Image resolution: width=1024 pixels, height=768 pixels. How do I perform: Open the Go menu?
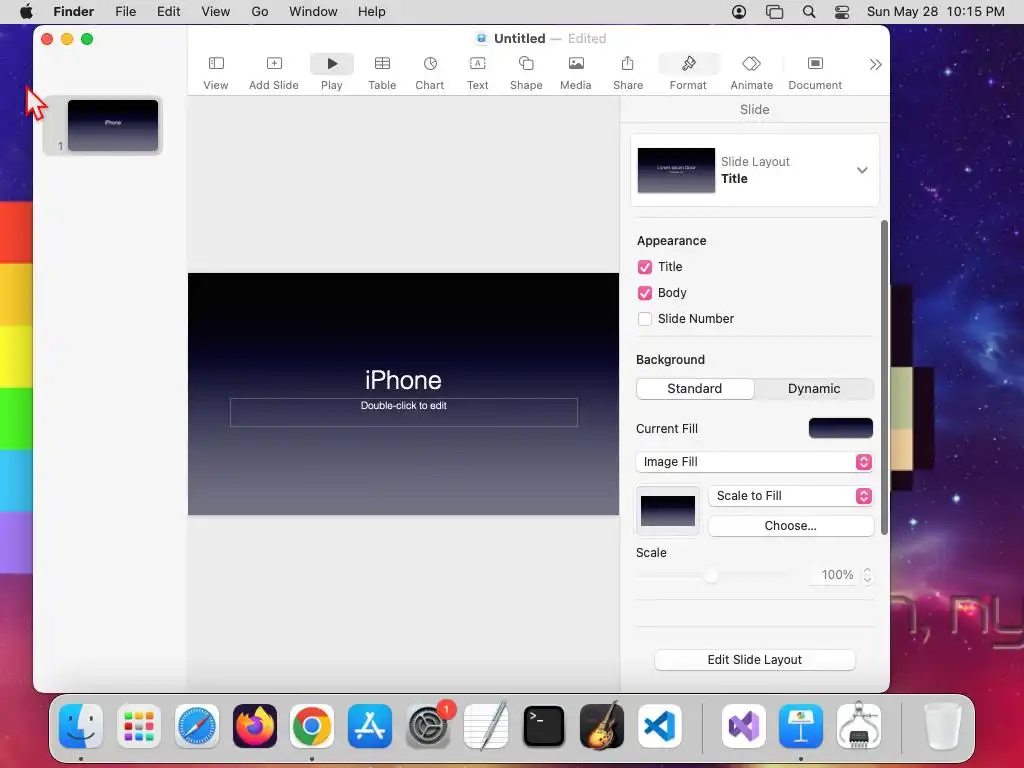(x=260, y=12)
